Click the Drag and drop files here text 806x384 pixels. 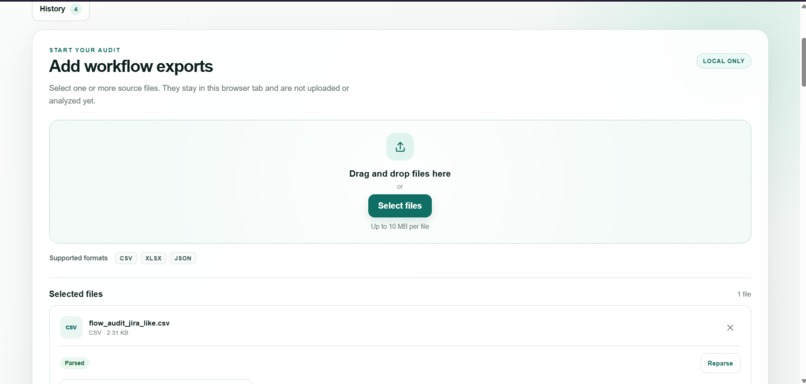click(400, 174)
